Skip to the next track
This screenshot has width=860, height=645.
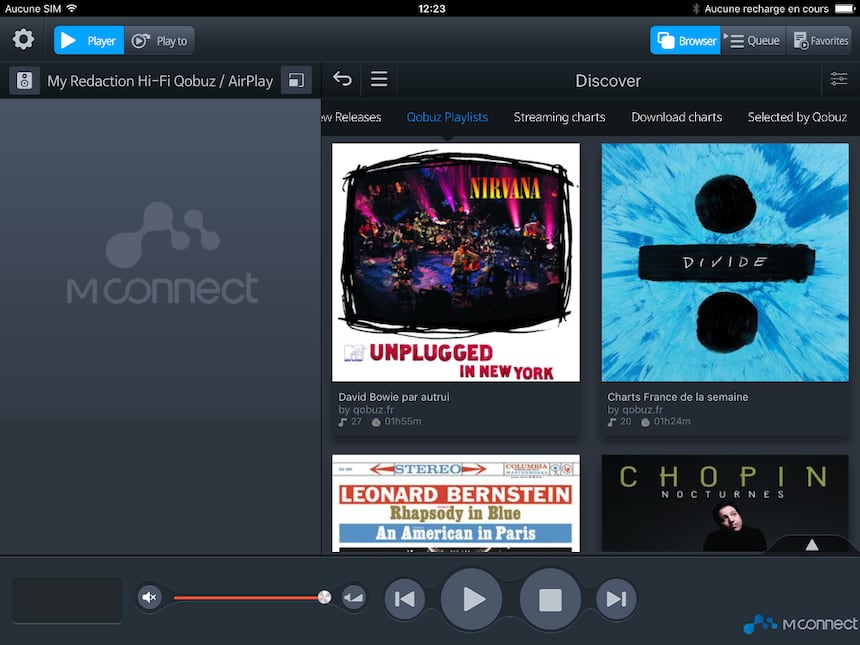click(616, 598)
